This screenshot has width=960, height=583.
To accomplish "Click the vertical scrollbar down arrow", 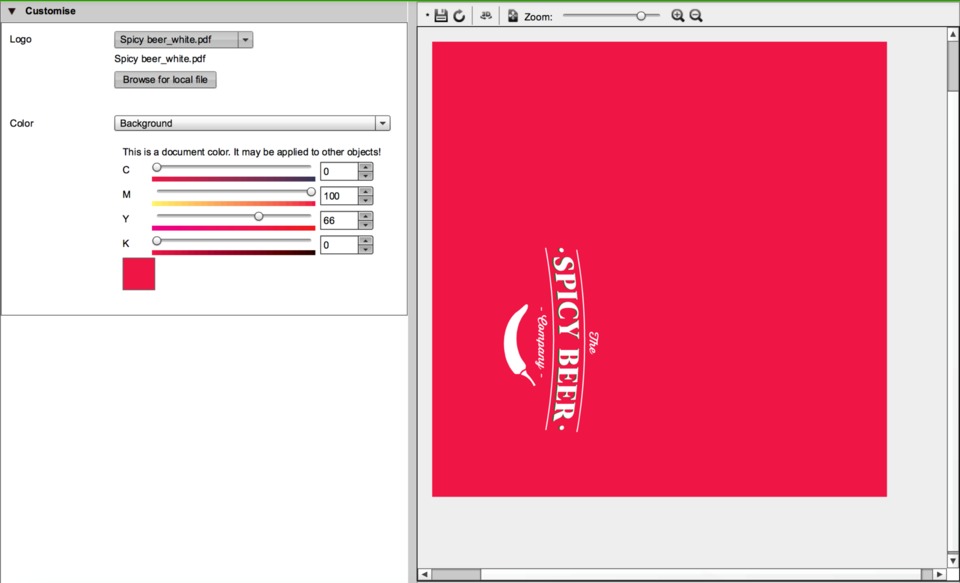I will point(953,560).
